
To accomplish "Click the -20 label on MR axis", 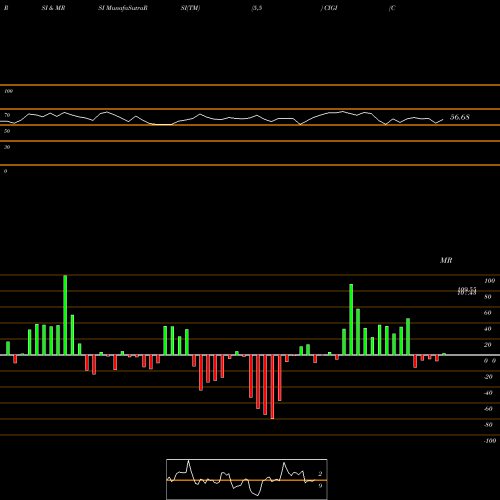I will pyautogui.click(x=488, y=377).
